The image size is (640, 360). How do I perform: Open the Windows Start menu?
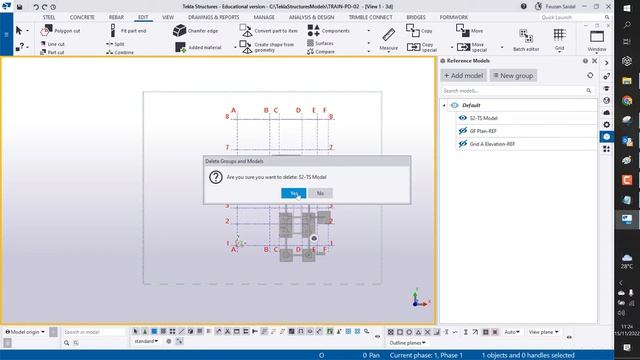tap(627, 8)
